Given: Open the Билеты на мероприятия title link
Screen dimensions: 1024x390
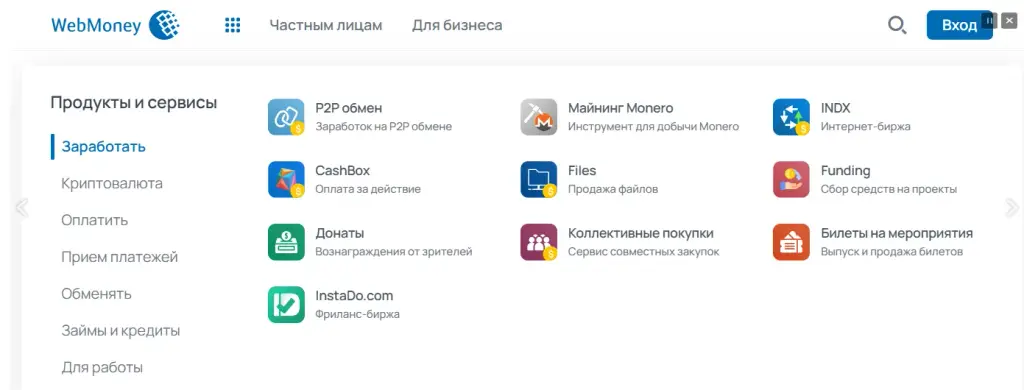Looking at the screenshot, I should tap(897, 233).
